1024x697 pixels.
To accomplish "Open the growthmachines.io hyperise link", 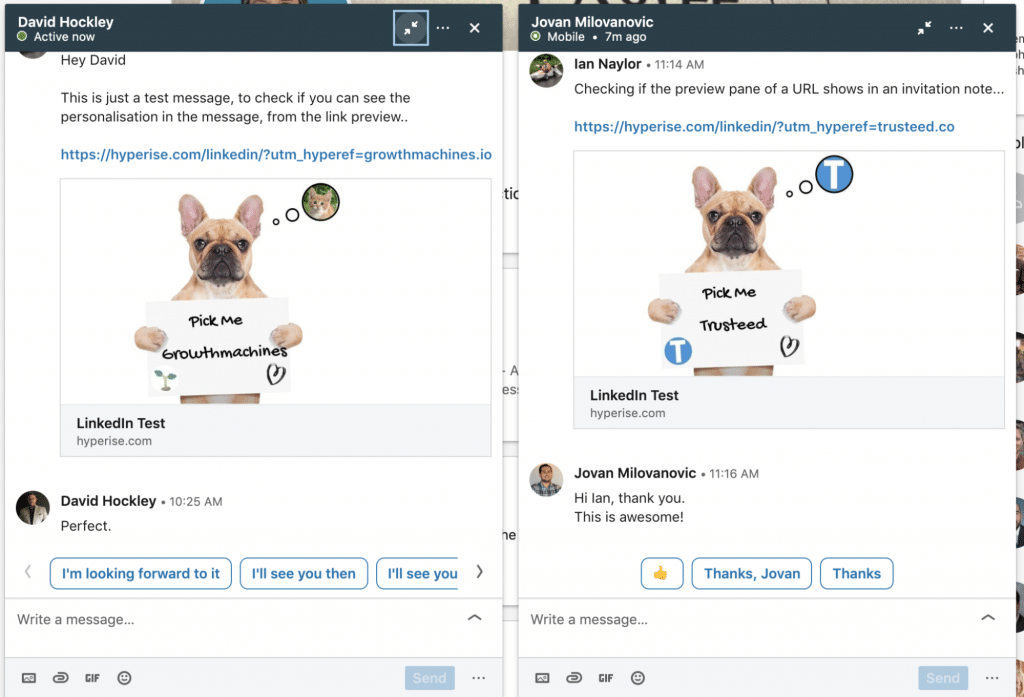I will coord(276,155).
